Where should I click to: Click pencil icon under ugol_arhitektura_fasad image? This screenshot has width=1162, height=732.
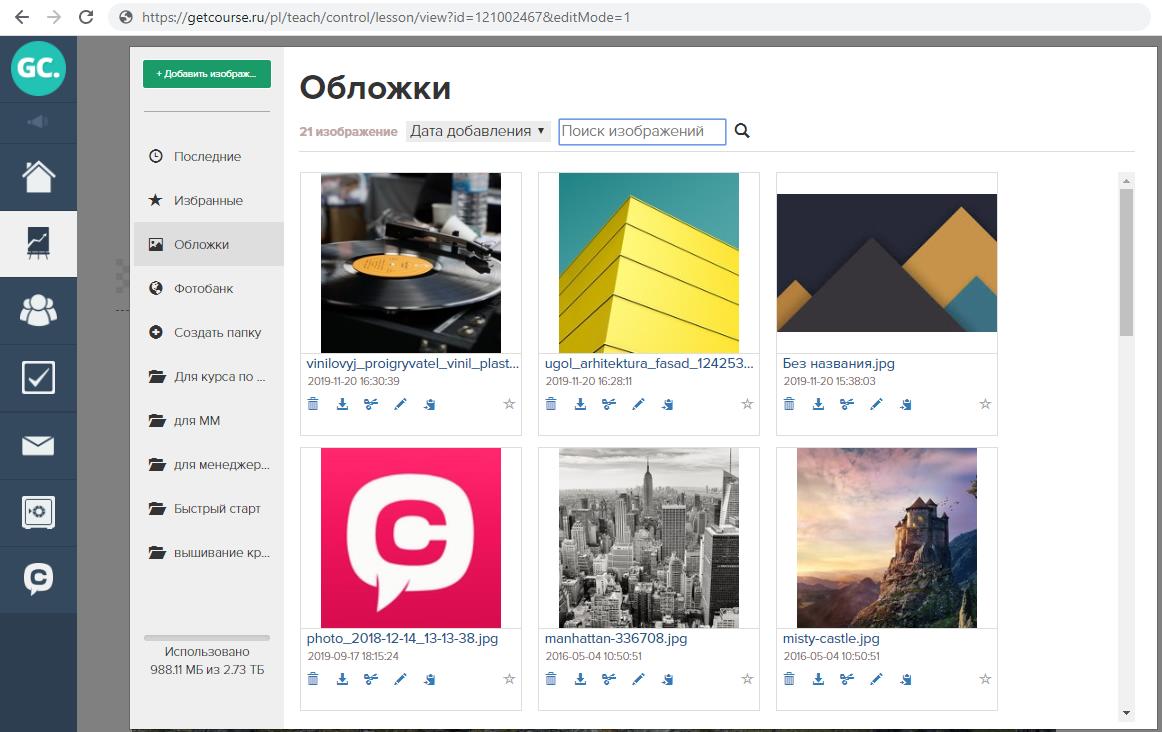point(638,404)
